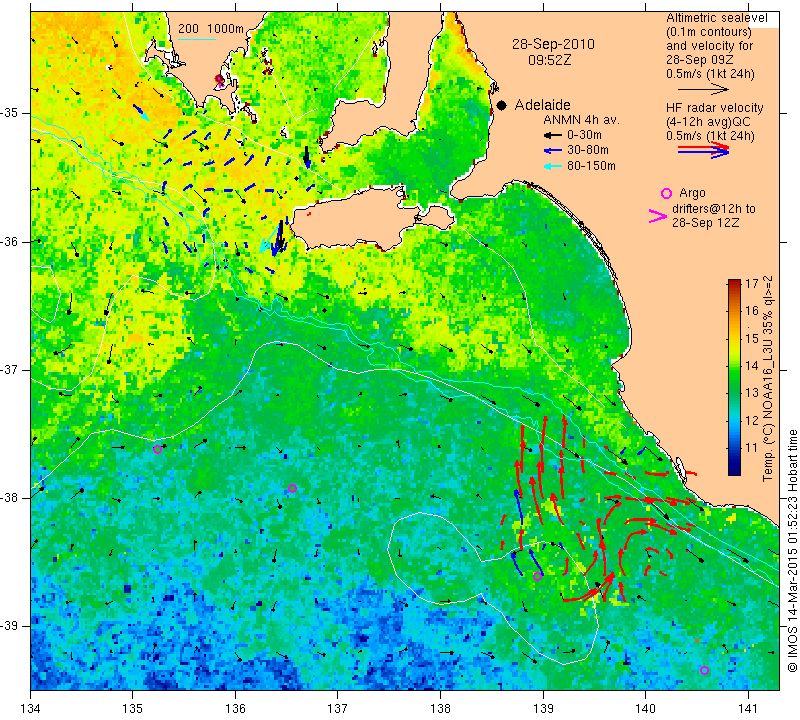The width and height of the screenshot is (800, 720).
Task: Click the 80-150m depth label
Action: click(x=591, y=166)
